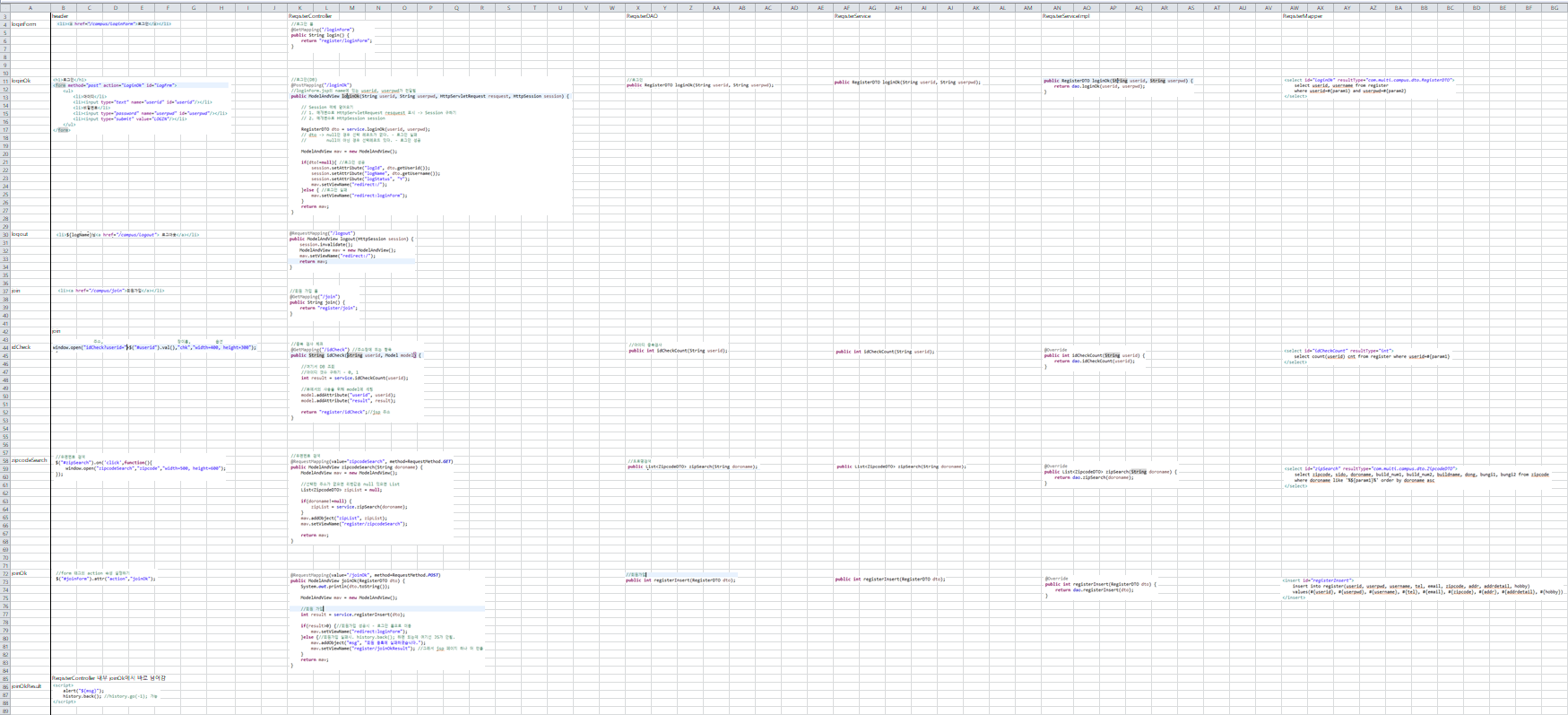The width and height of the screenshot is (1568, 715).
Task: Select the #zipSearch click handler snippet
Action: (141, 466)
